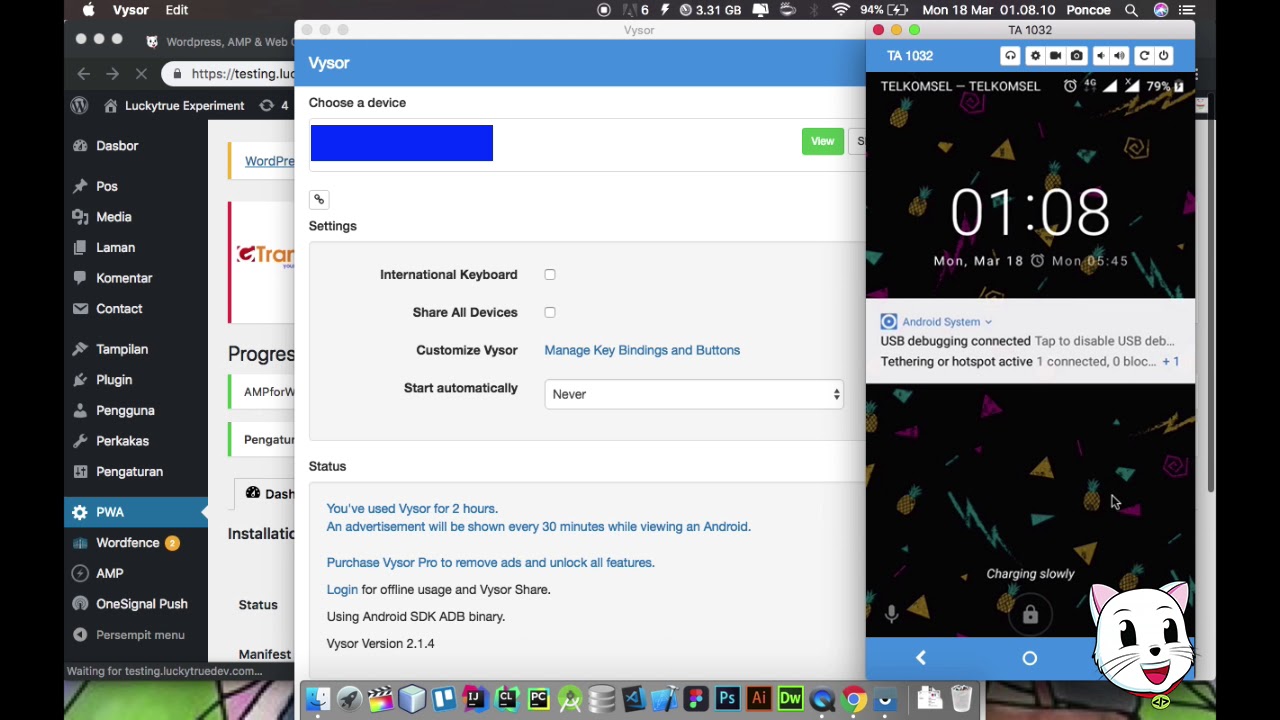The width and height of the screenshot is (1280, 720).
Task: Tap USB debugging connected notification
Action: 1029,341
